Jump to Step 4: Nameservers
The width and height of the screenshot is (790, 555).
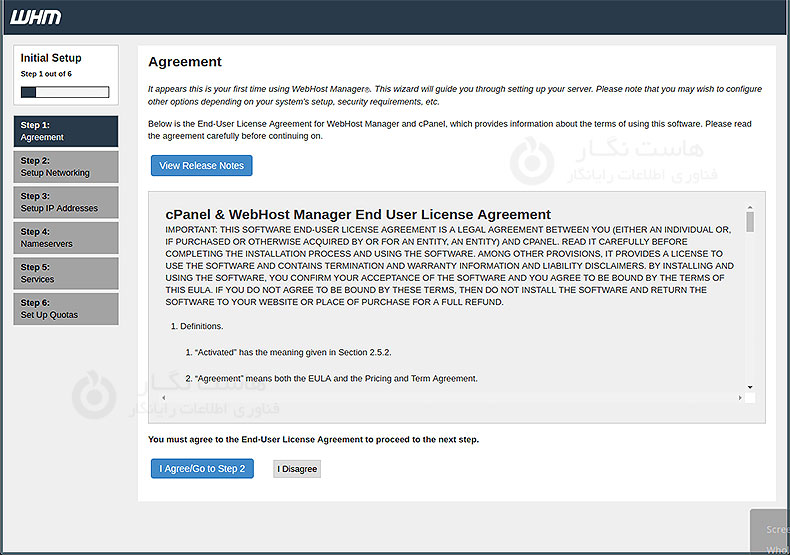coord(66,238)
